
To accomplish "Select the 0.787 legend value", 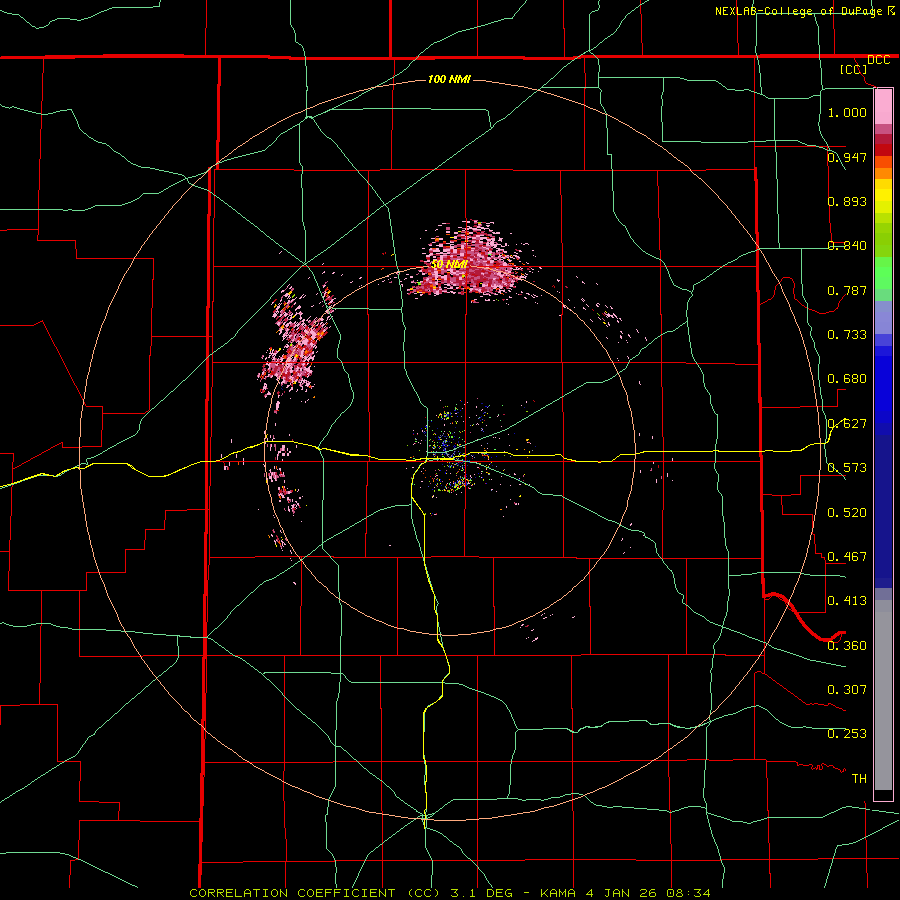I will coord(847,290).
